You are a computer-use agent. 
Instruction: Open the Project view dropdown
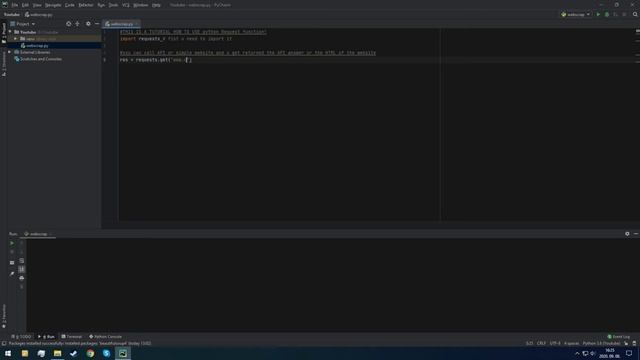23,24
